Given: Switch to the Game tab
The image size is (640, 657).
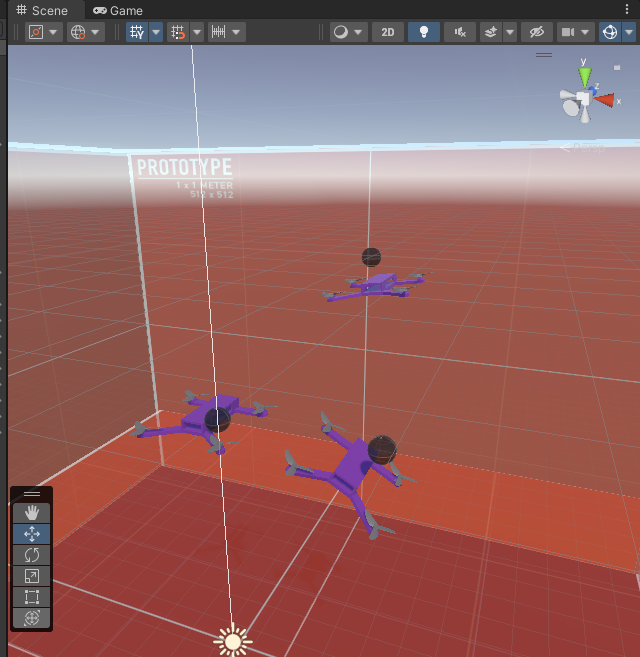Looking at the screenshot, I should [x=117, y=10].
